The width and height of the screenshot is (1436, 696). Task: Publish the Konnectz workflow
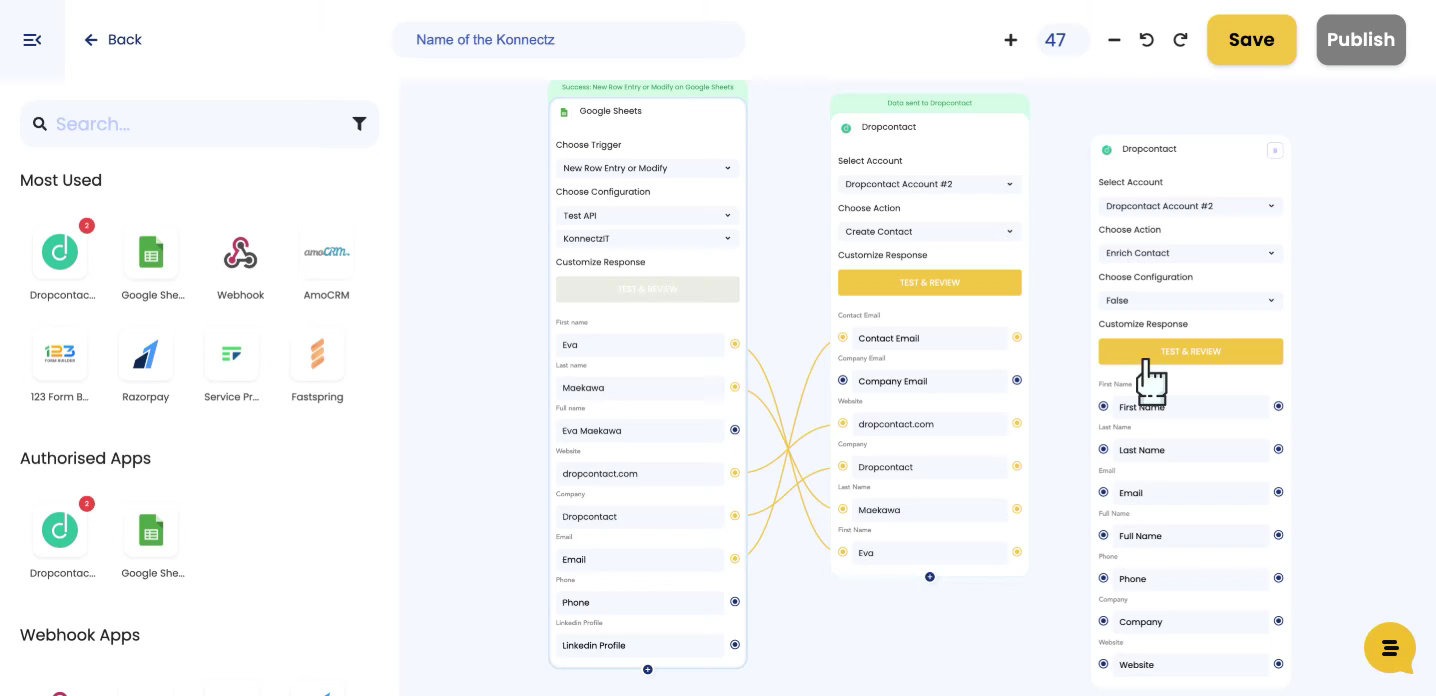click(1361, 40)
